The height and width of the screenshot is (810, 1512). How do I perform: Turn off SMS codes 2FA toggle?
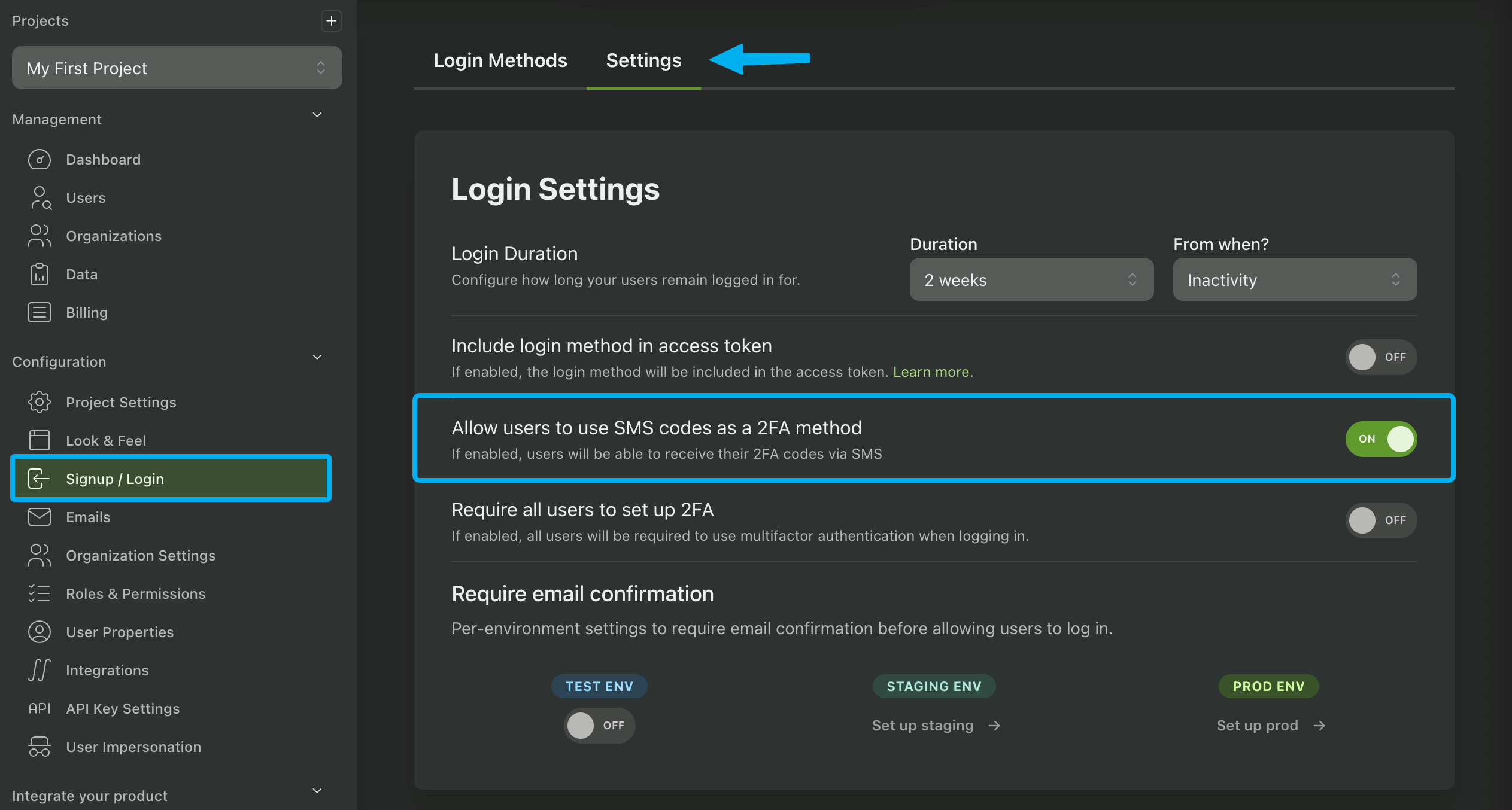1380,439
